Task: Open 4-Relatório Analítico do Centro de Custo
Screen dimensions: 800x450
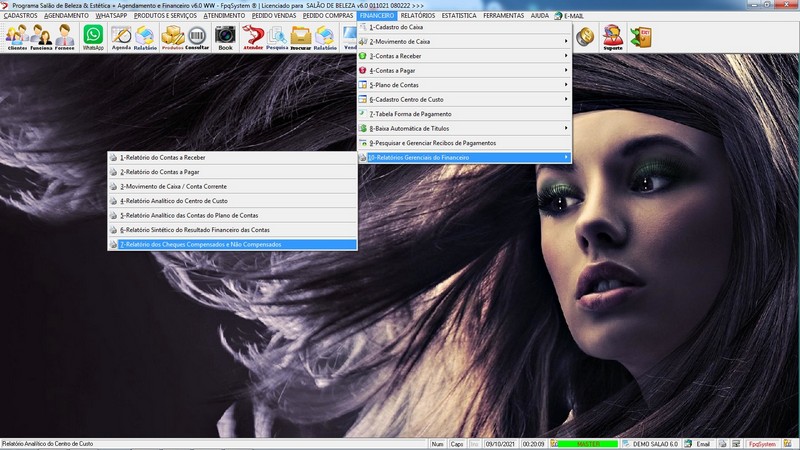Action: [x=232, y=201]
